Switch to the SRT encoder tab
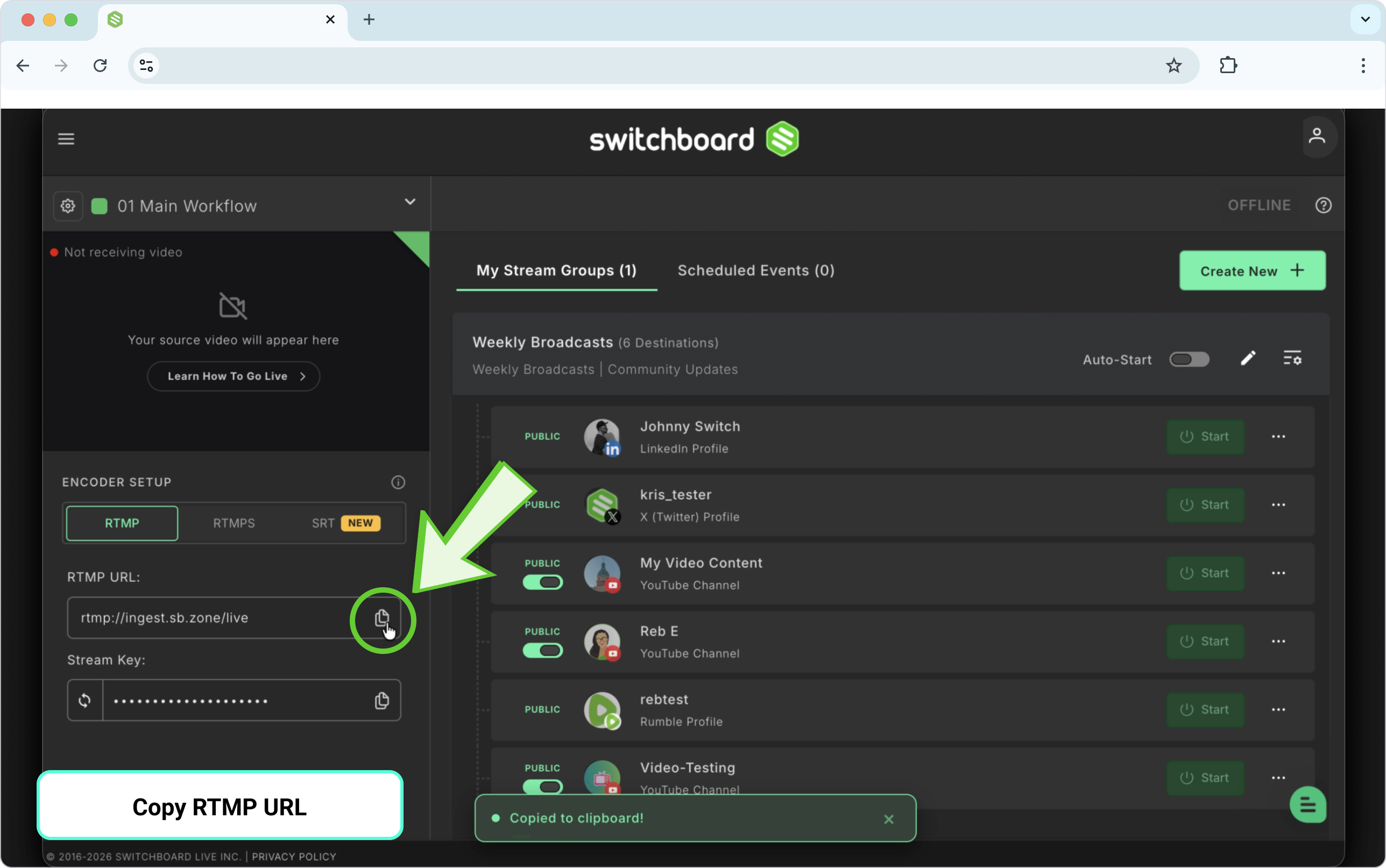The height and width of the screenshot is (868, 1386). point(345,523)
